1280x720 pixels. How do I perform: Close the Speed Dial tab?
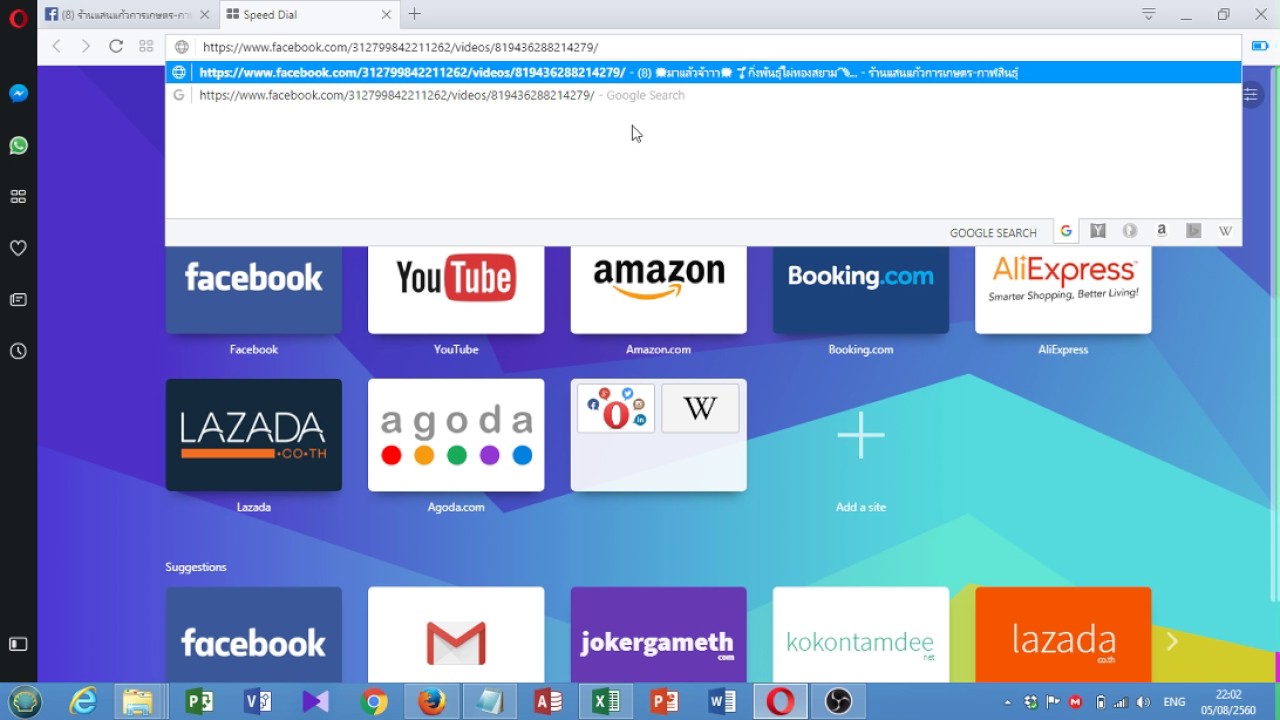(x=387, y=15)
